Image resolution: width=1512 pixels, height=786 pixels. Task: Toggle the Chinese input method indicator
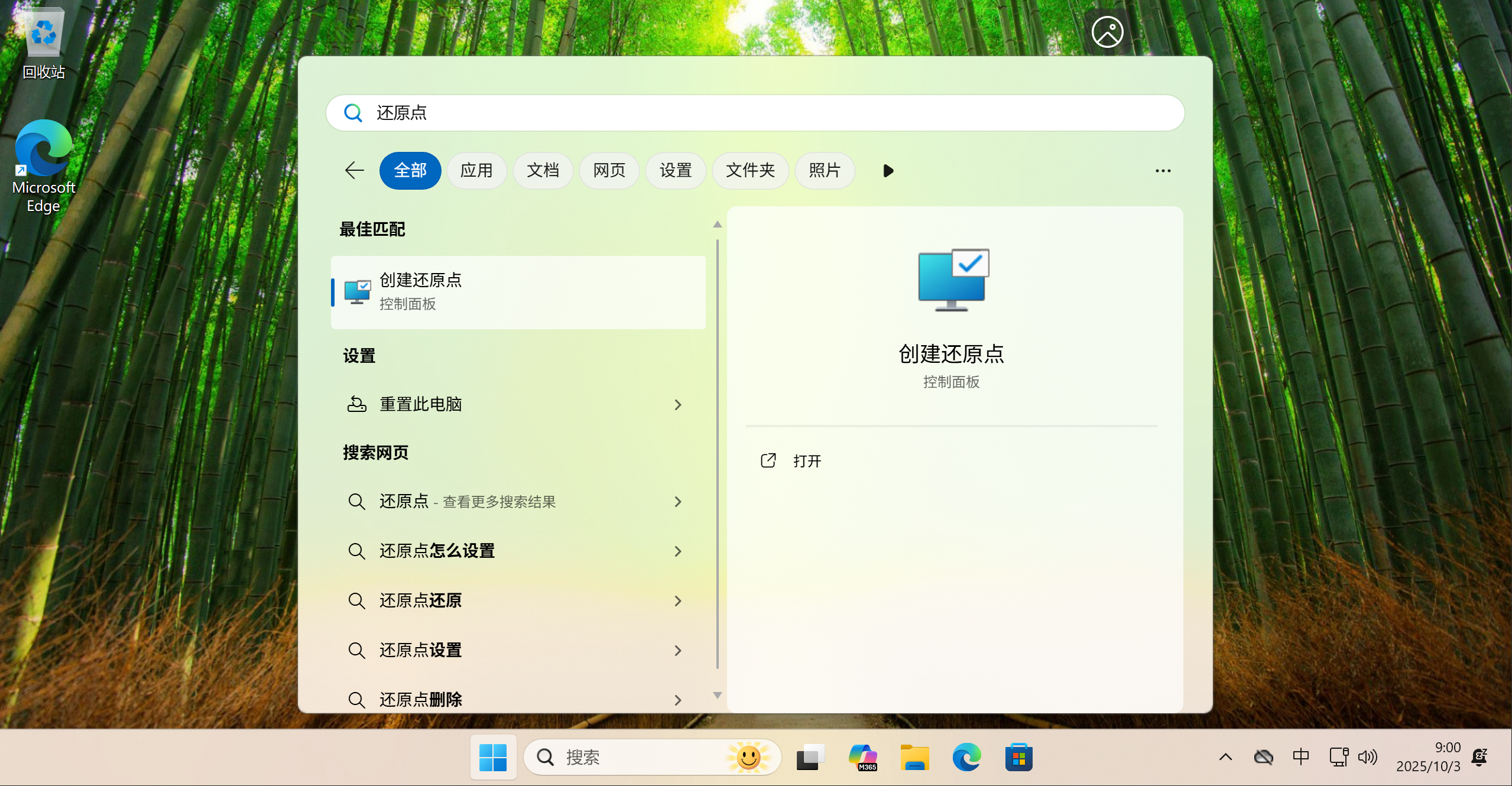pos(1300,757)
